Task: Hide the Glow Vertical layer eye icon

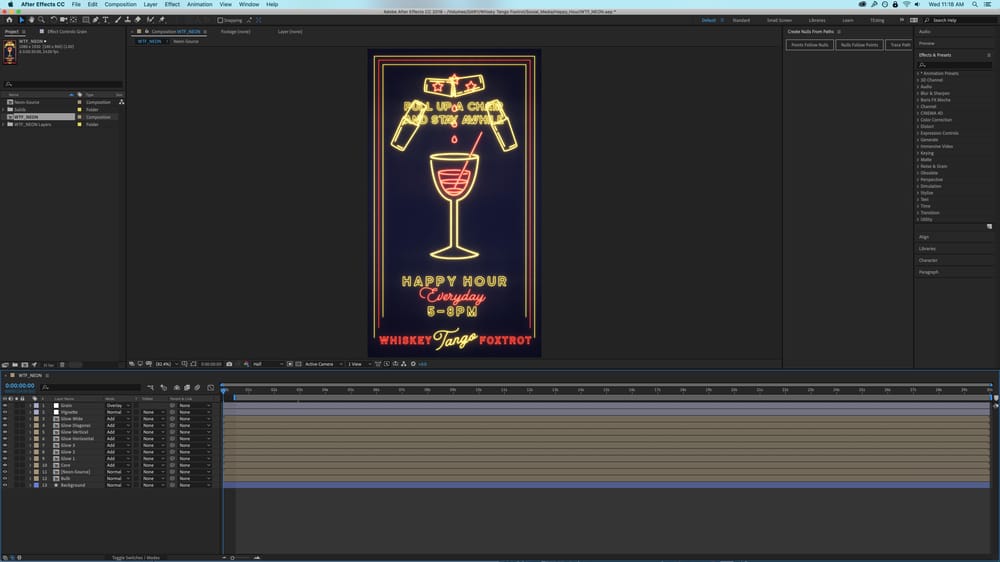Action: click(5, 433)
